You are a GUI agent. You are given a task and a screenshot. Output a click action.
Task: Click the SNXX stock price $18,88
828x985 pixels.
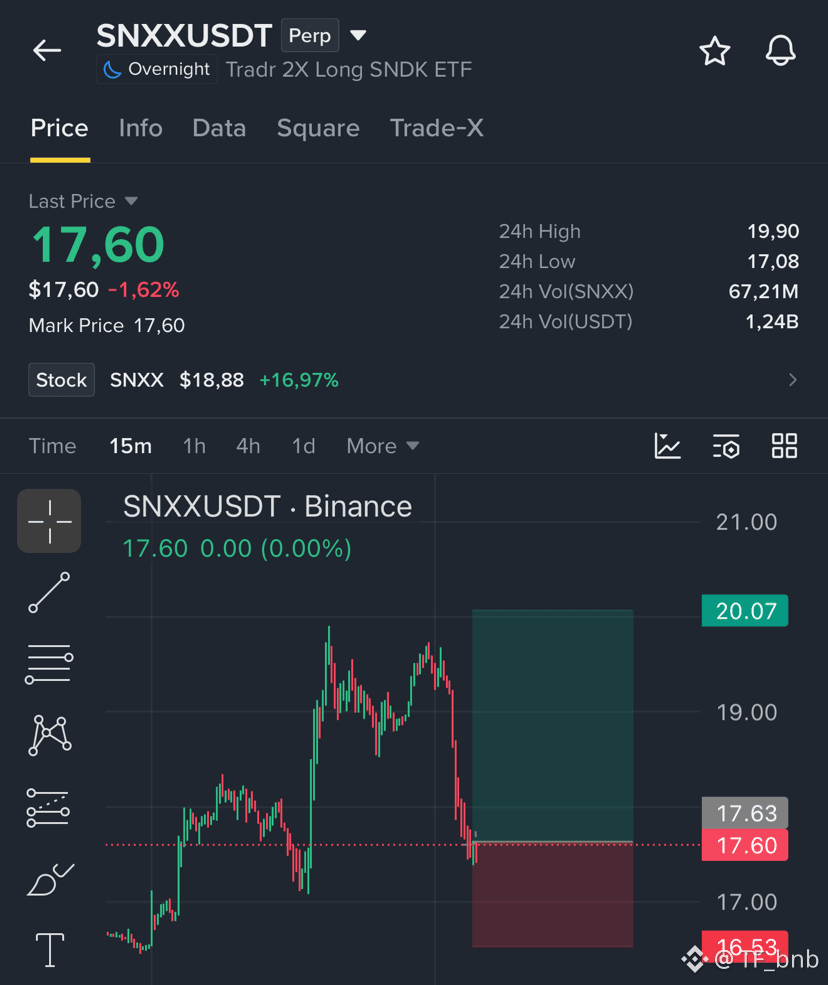click(x=212, y=379)
